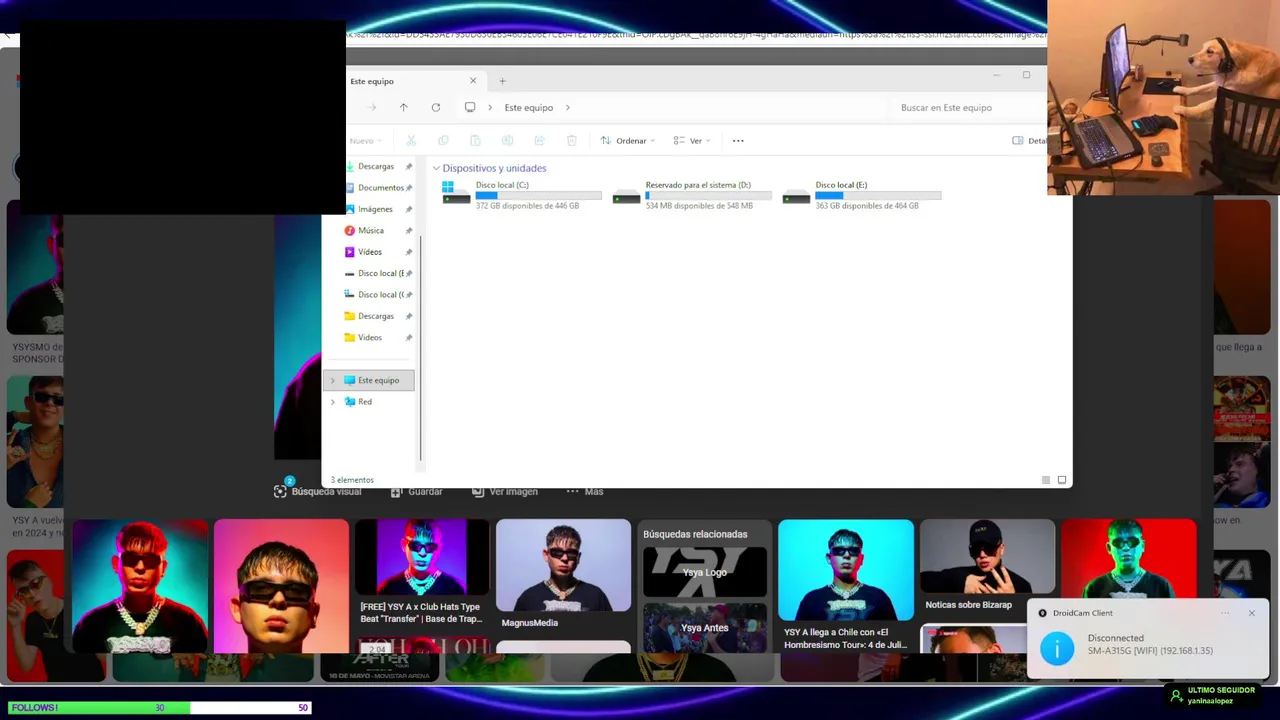Open Disco local (E in the sidebar
Screen dimensions: 1280x720
pos(379,273)
